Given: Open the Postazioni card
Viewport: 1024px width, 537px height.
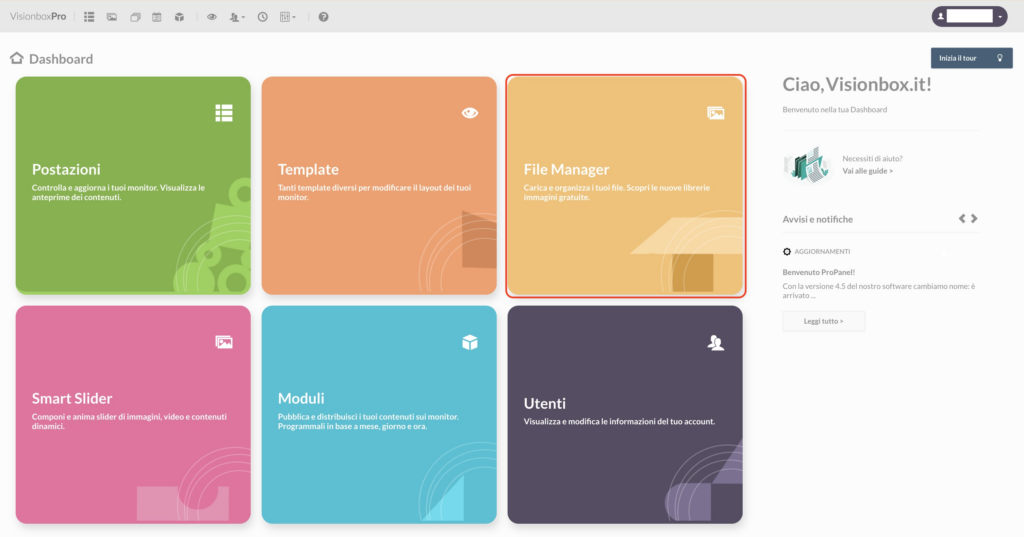Looking at the screenshot, I should point(133,186).
